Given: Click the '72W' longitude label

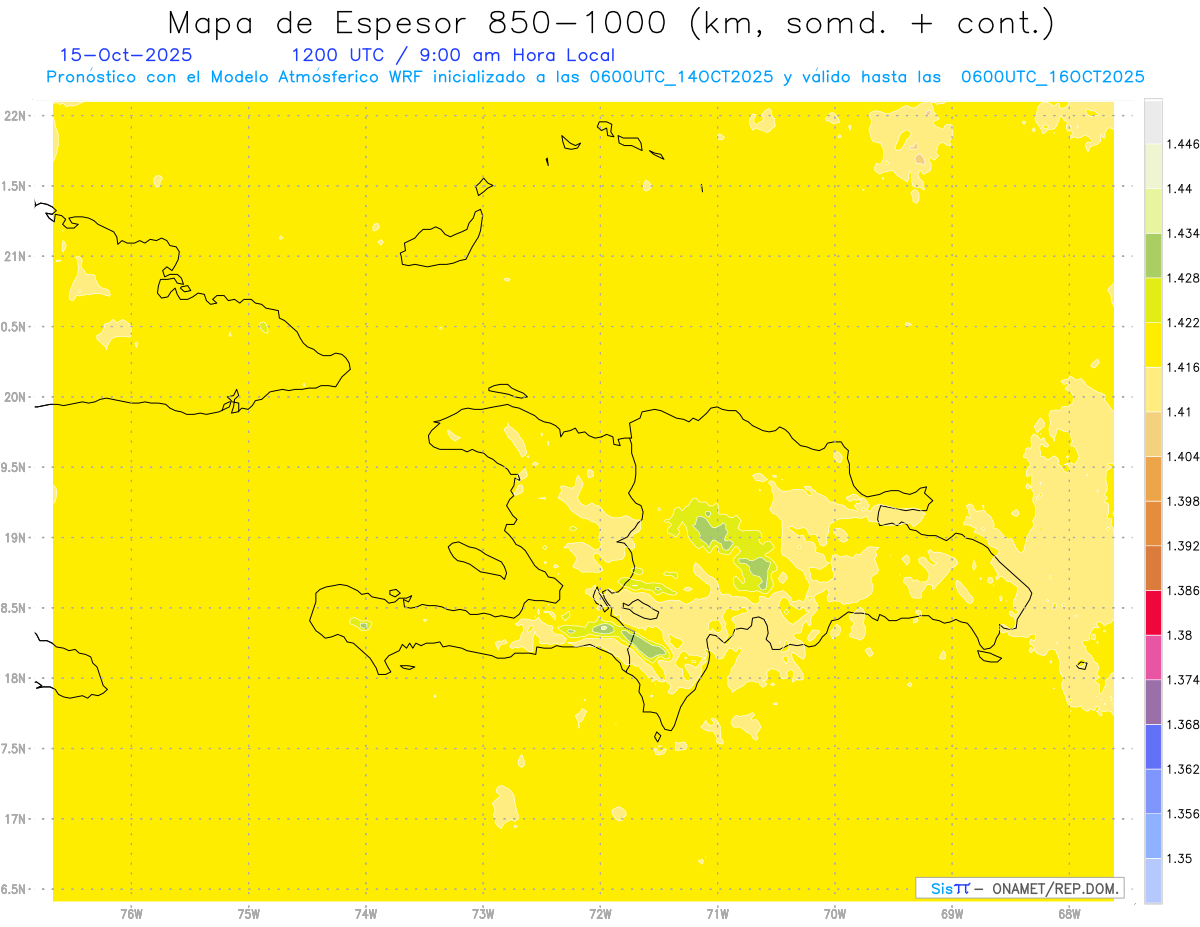Looking at the screenshot, I should click(x=600, y=914).
